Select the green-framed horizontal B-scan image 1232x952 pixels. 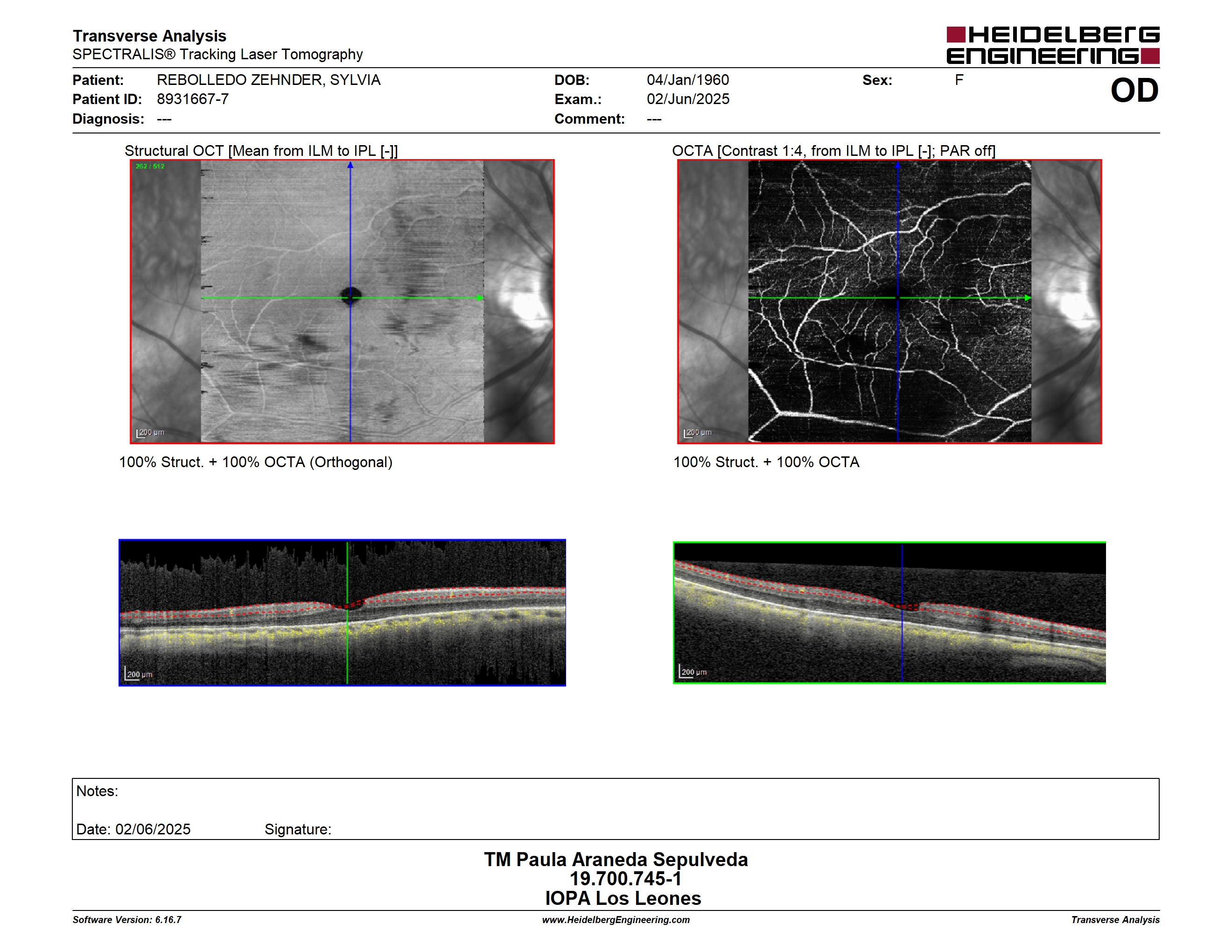(x=889, y=612)
